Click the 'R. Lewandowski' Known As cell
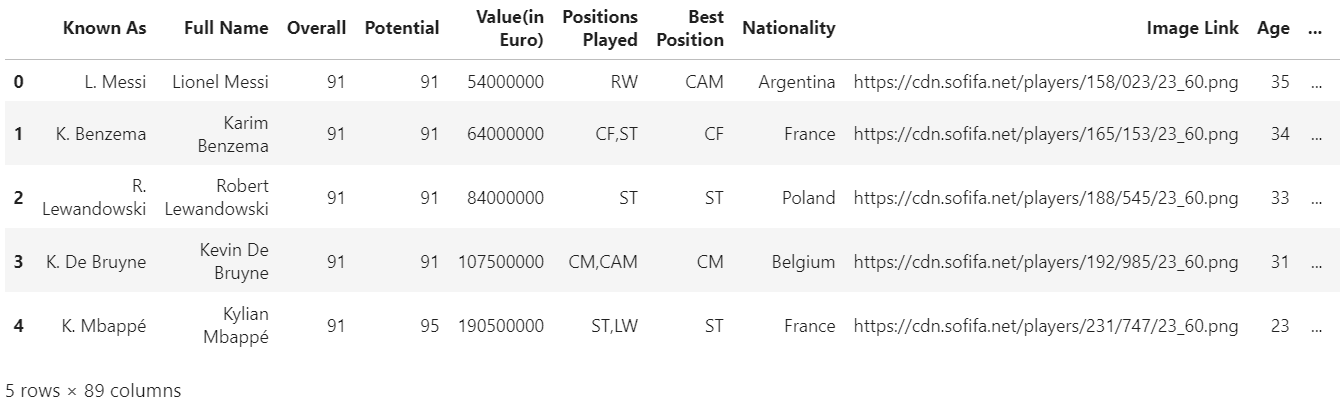This screenshot has height=417, width=1340. pos(95,198)
